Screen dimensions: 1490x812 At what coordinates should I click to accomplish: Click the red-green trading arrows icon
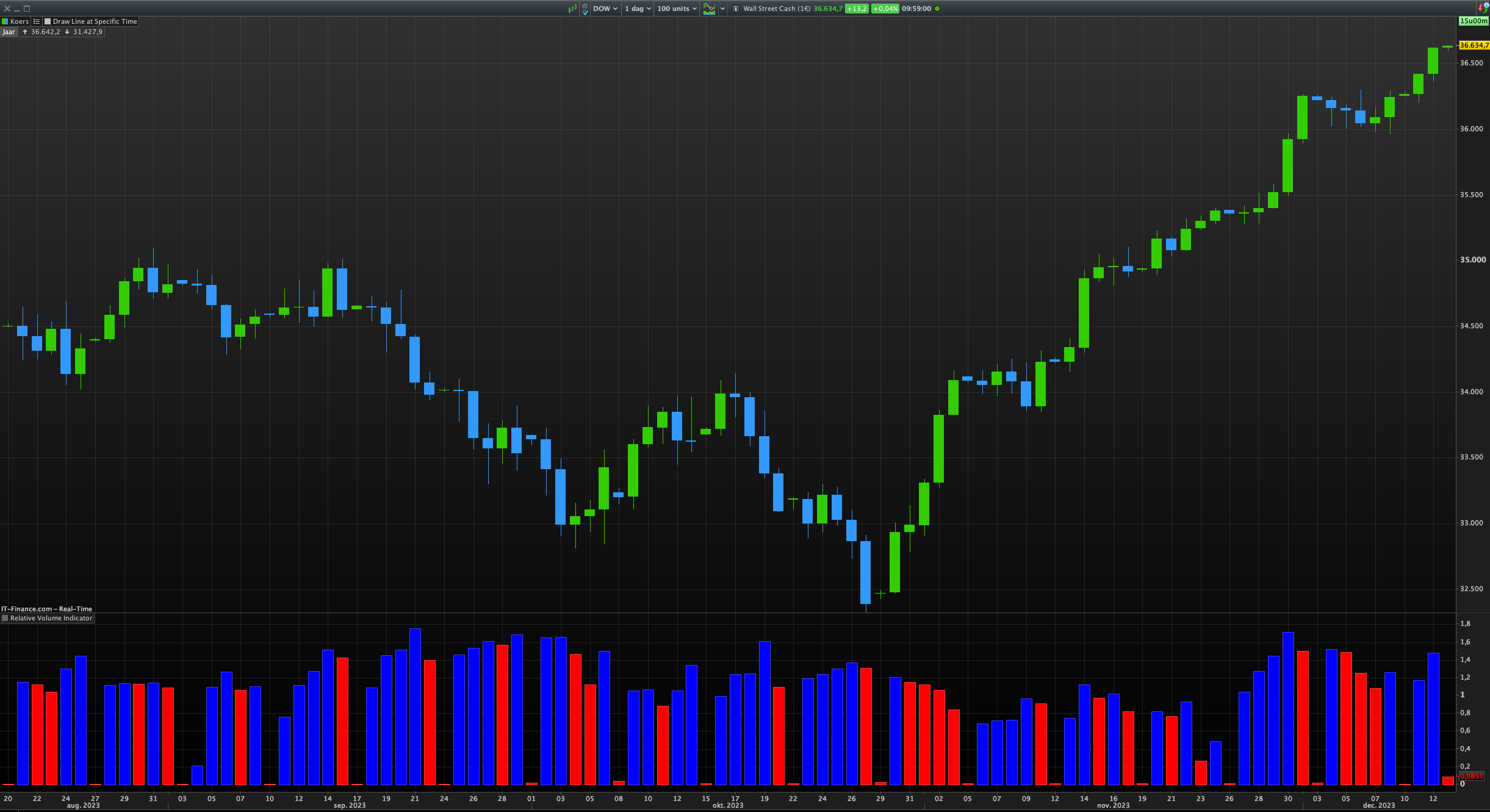[1482, 8]
